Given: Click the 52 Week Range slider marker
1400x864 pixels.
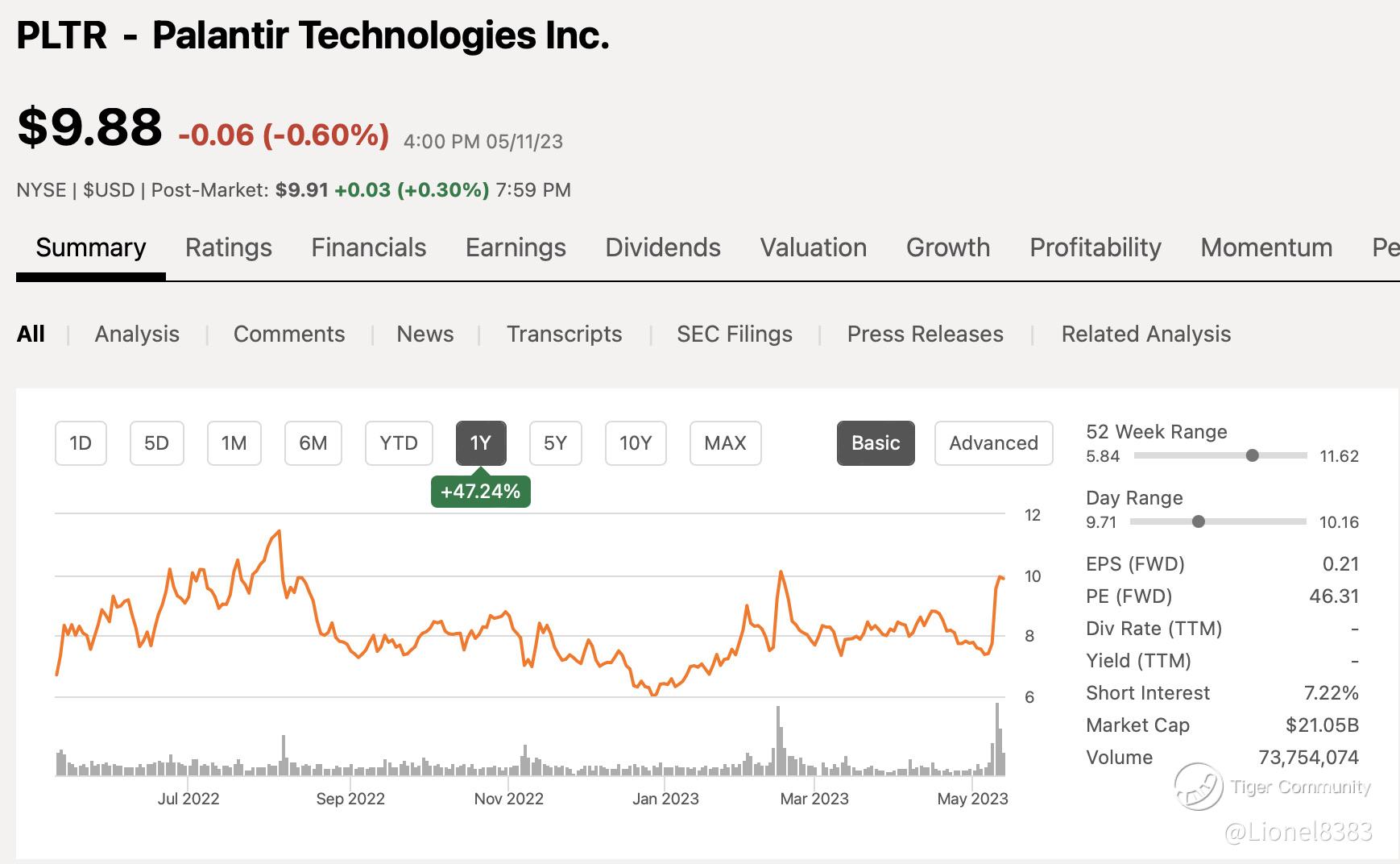Looking at the screenshot, I should (x=1252, y=455).
